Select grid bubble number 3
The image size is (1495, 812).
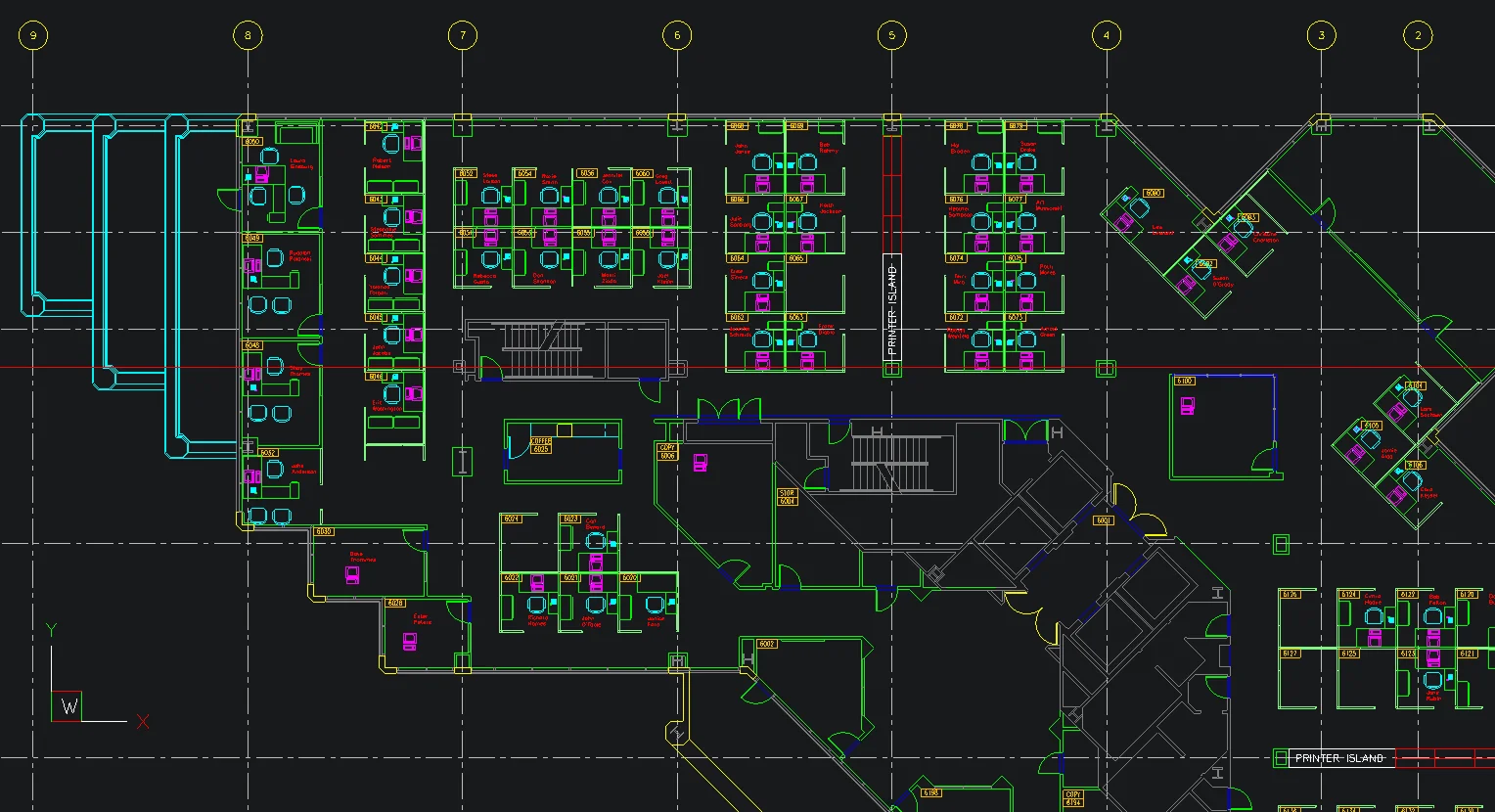coord(1321,36)
